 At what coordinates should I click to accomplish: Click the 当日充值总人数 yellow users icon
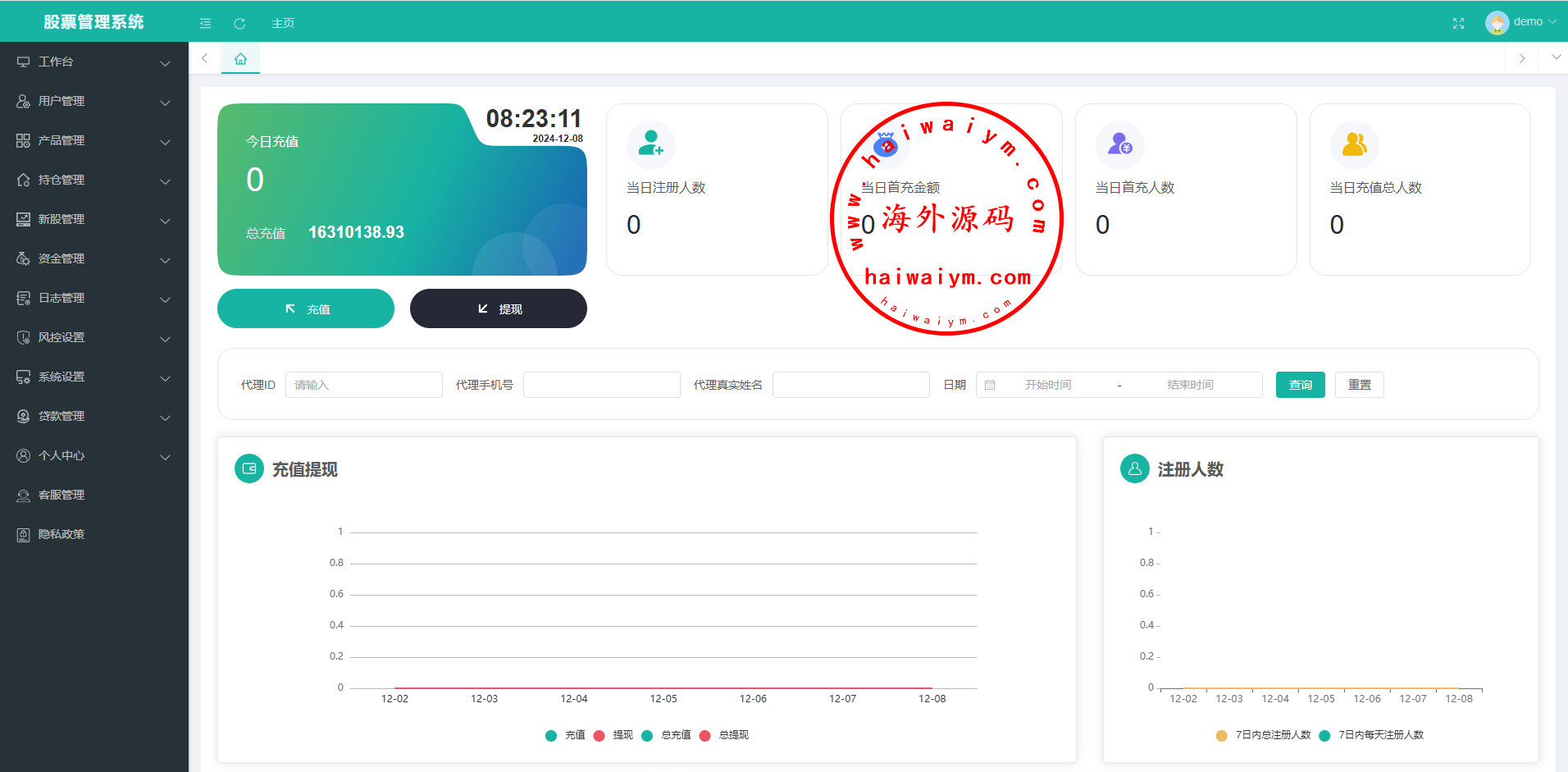coord(1354,144)
